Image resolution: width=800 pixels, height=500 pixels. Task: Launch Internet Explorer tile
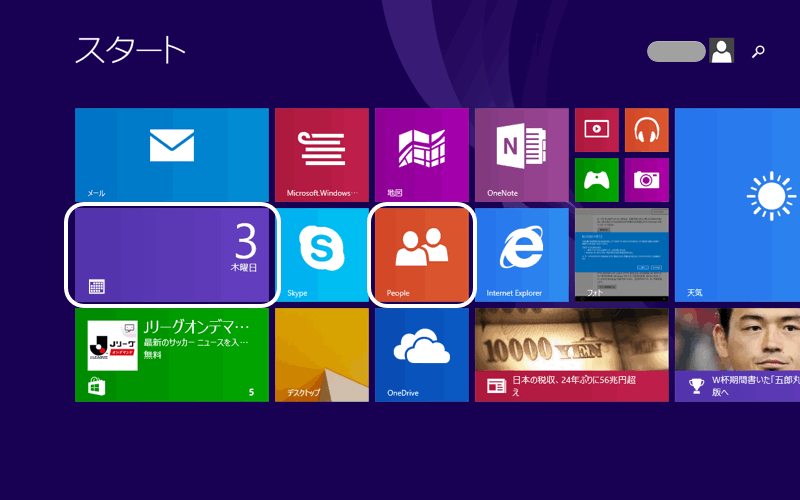pyautogui.click(x=521, y=255)
